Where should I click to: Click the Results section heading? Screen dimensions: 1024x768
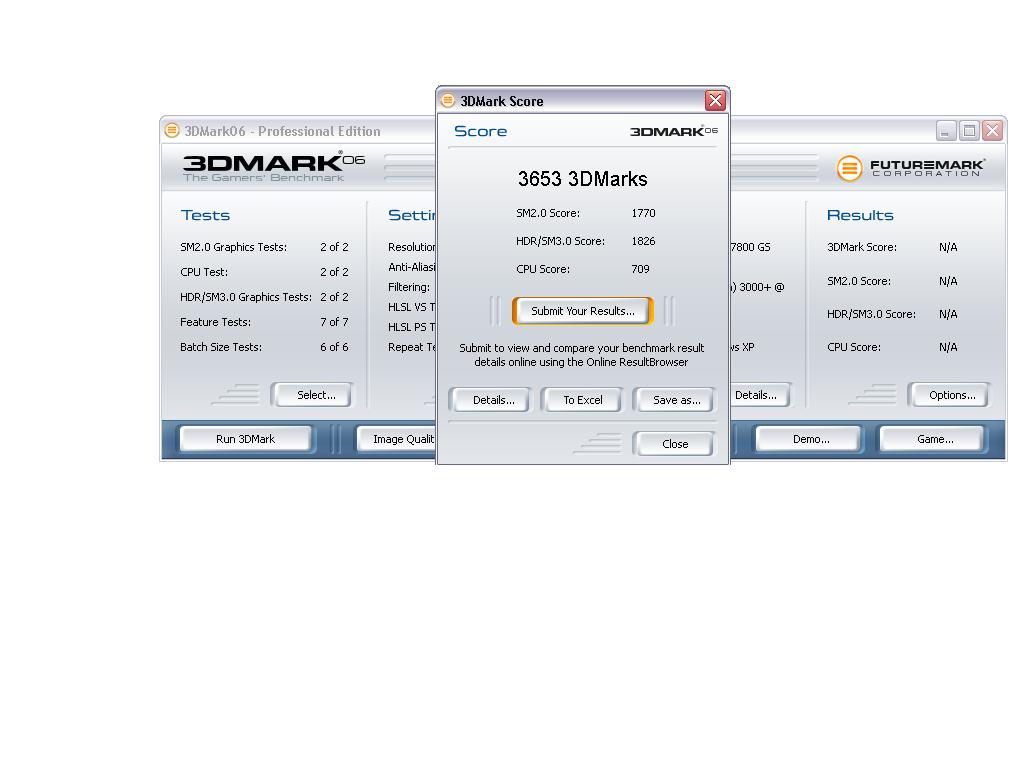(x=860, y=215)
